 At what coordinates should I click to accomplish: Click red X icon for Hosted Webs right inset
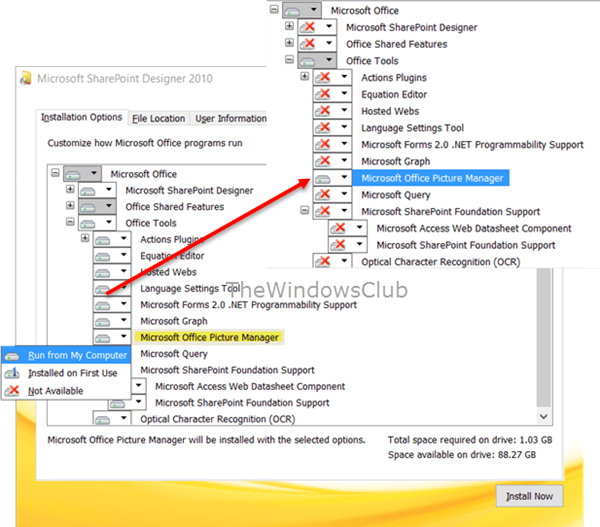323,111
